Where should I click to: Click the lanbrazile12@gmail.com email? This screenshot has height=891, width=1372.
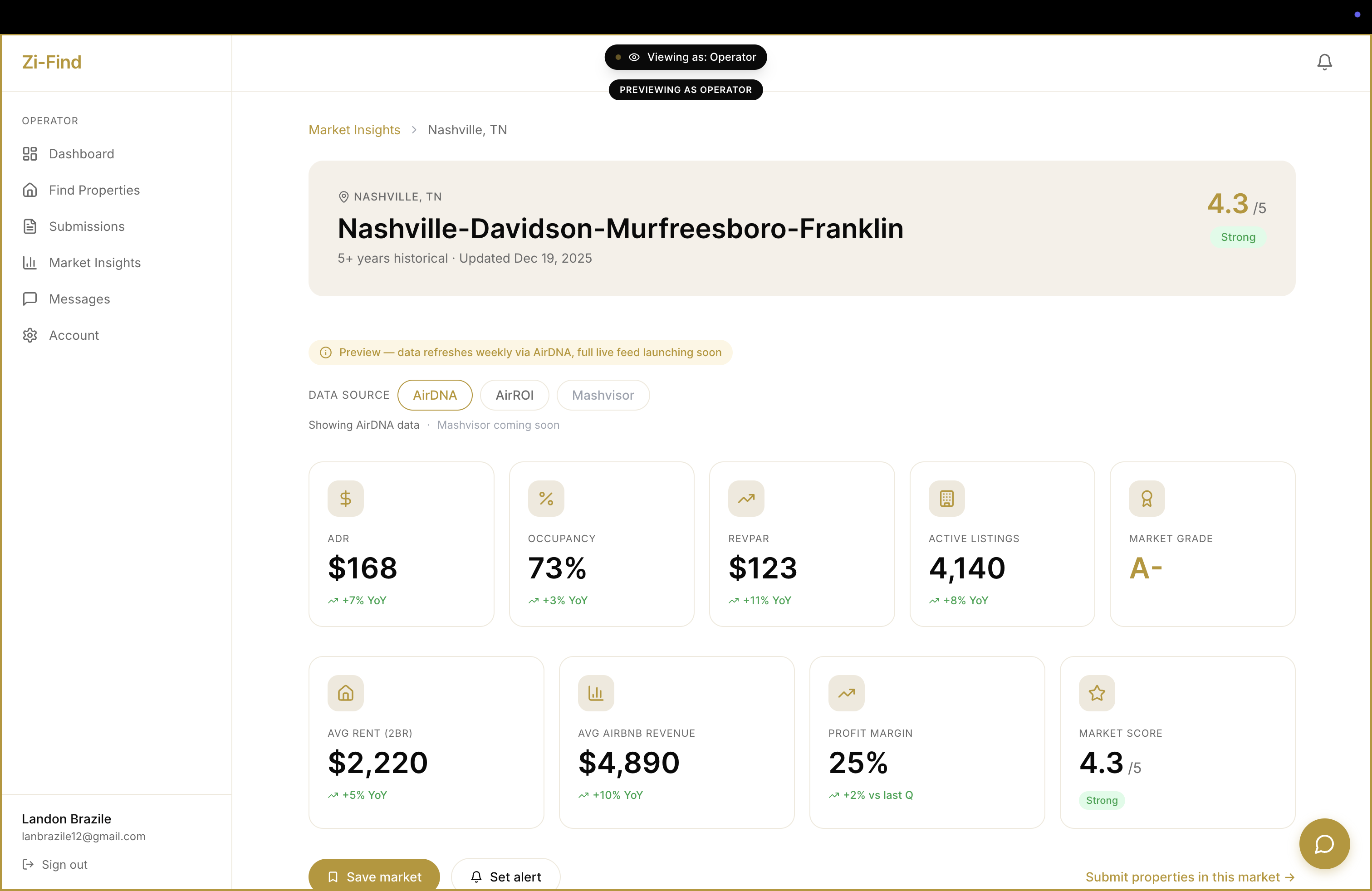(x=83, y=837)
